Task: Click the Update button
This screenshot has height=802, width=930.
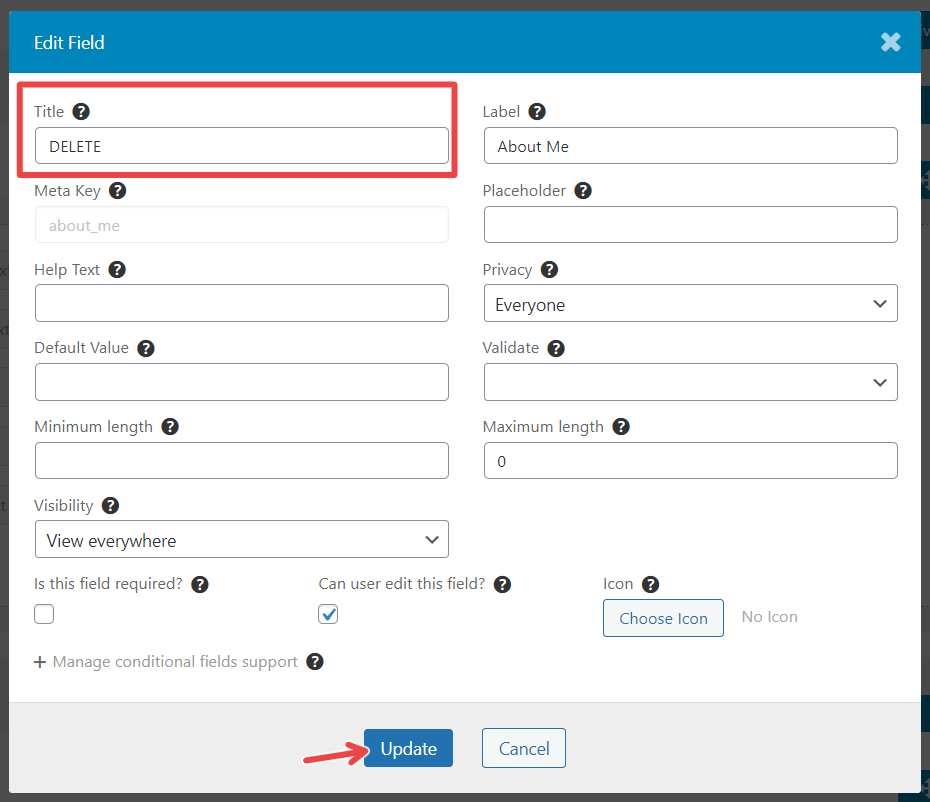Action: tap(407, 747)
